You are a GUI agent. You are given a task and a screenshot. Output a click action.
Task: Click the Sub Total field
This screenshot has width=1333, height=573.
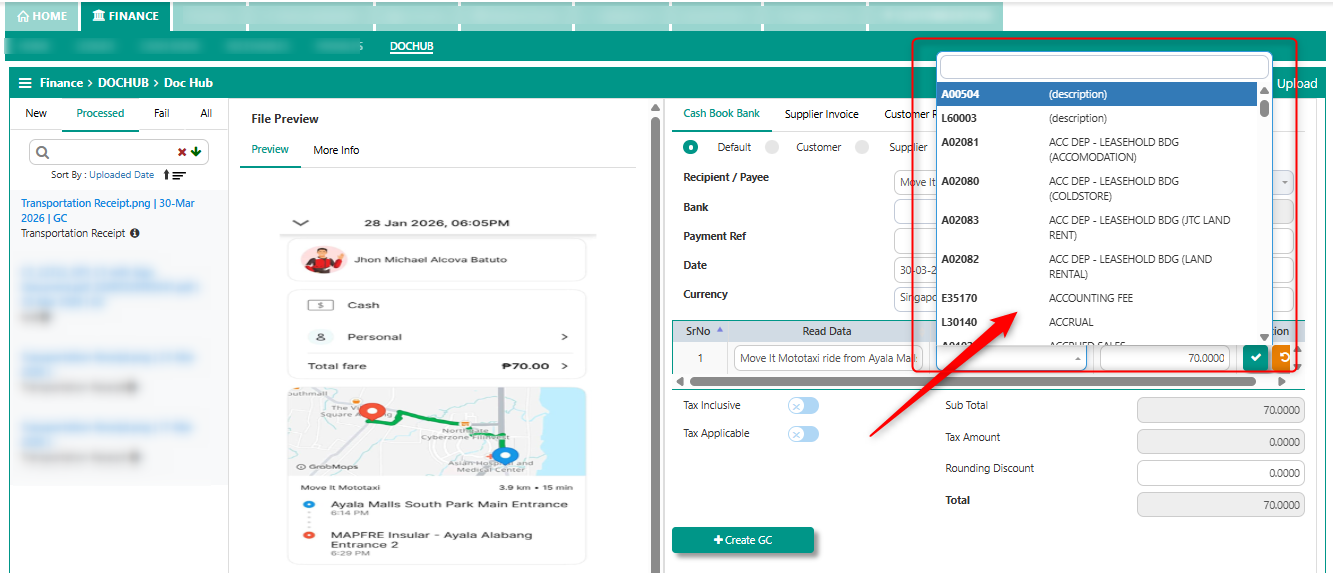click(x=1220, y=410)
